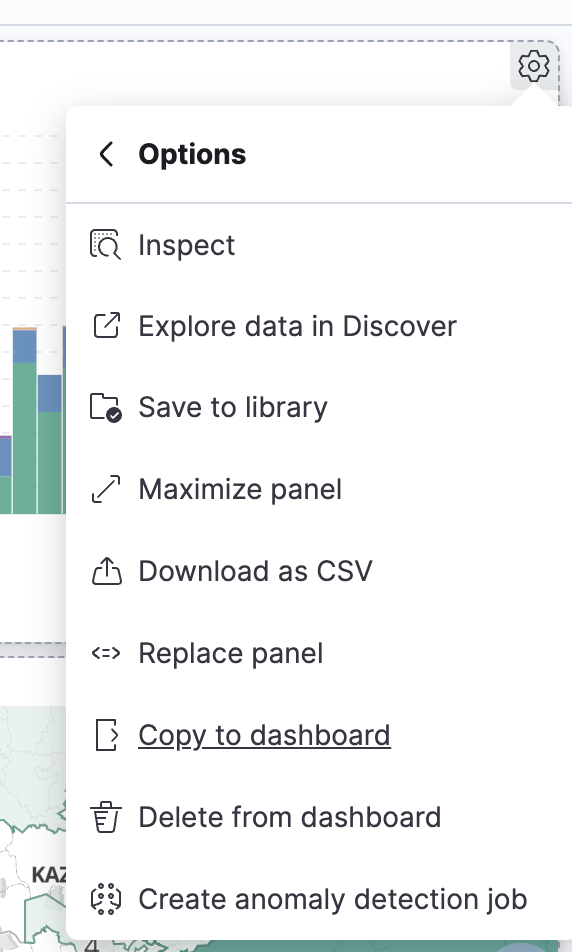Go back using the Options chevron

click(106, 154)
